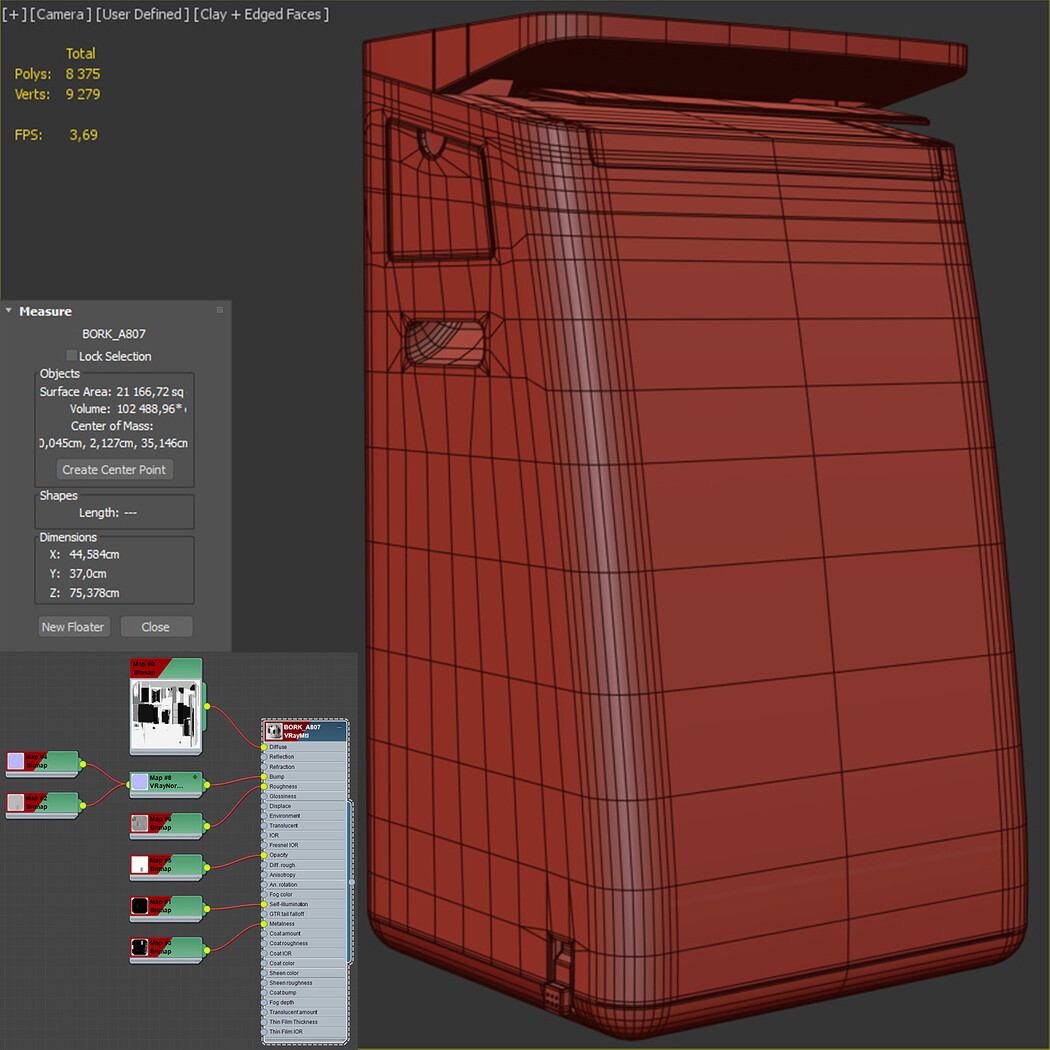The height and width of the screenshot is (1050, 1050).
Task: Click the FPS value 3,69
Action: coord(84,135)
